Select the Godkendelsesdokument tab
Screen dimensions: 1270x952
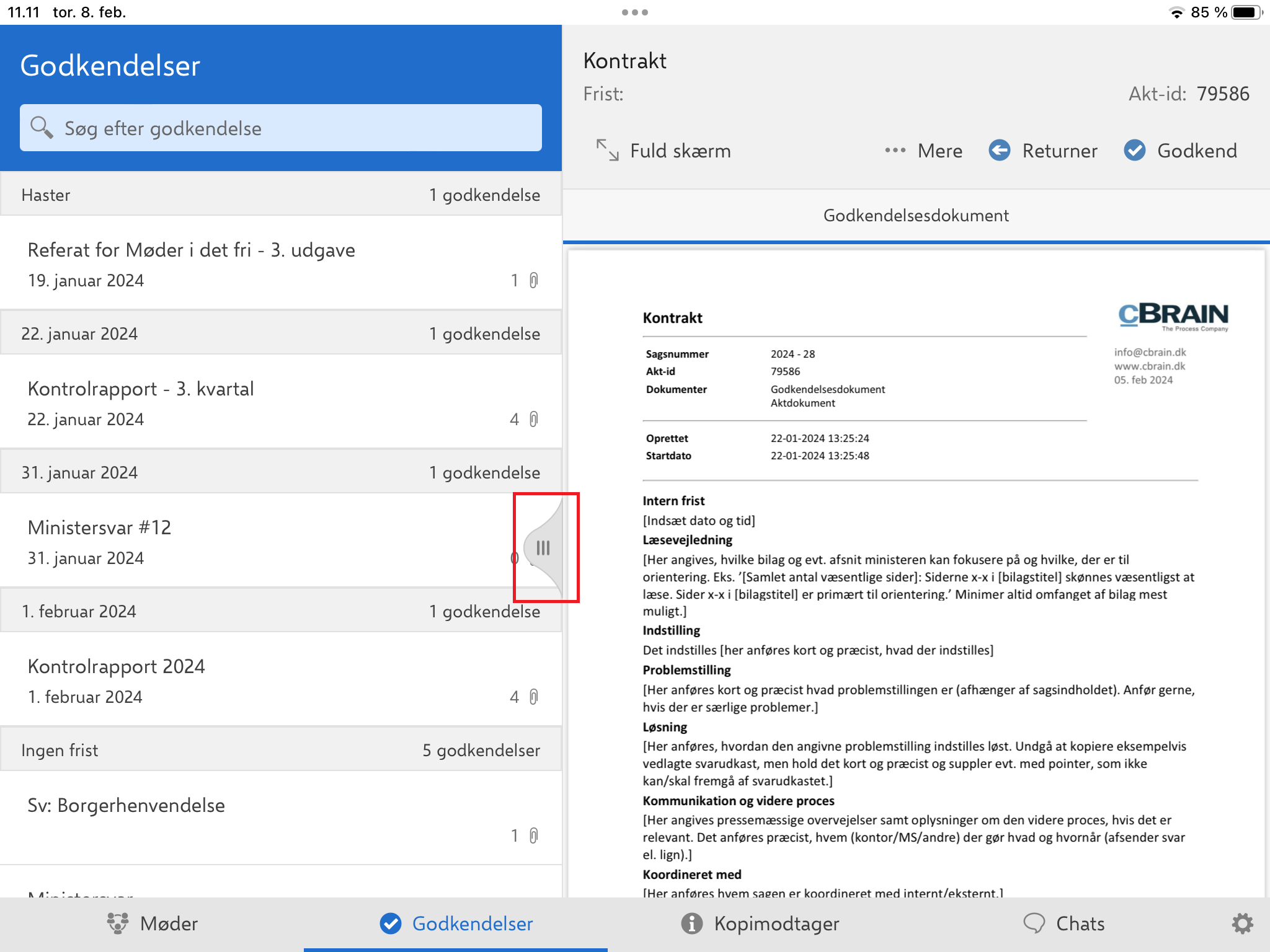(916, 216)
